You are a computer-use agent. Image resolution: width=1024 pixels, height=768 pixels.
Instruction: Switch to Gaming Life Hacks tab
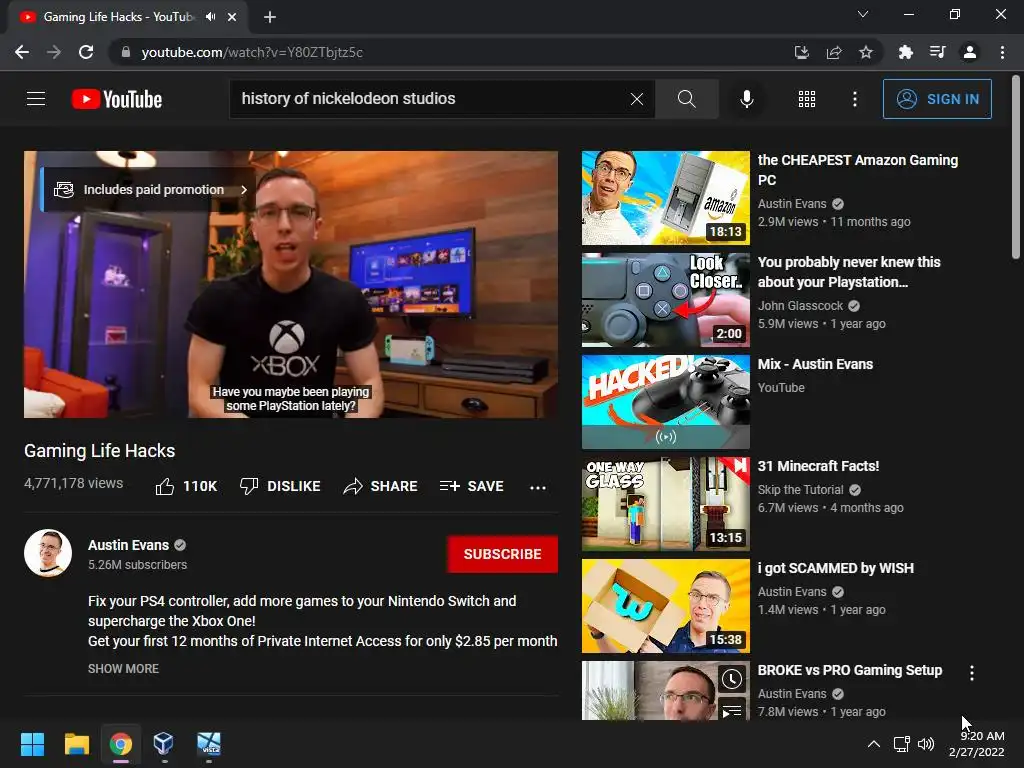[119, 17]
